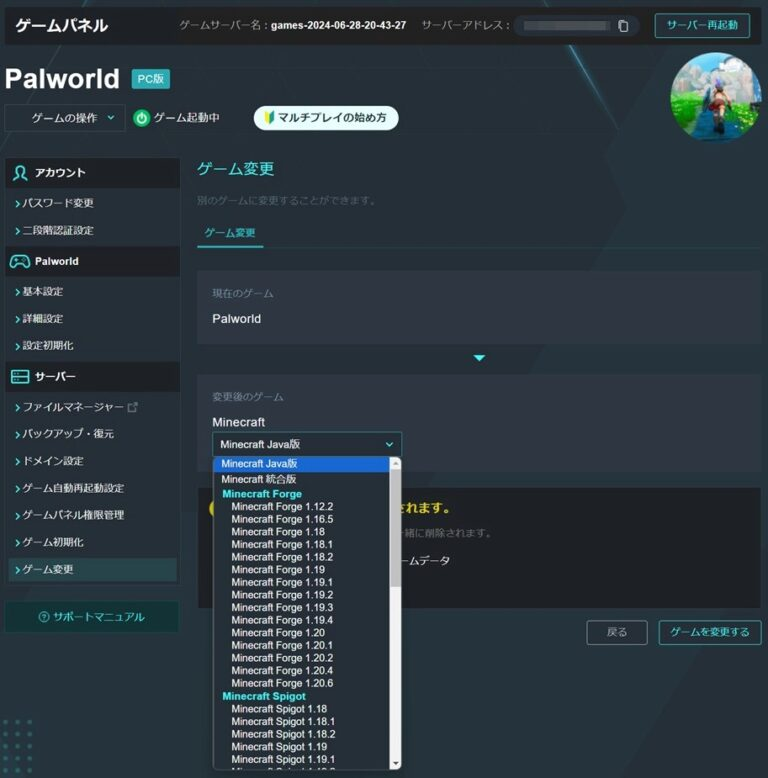Click the question mark icon on サポートマニュアル

click(x=44, y=617)
